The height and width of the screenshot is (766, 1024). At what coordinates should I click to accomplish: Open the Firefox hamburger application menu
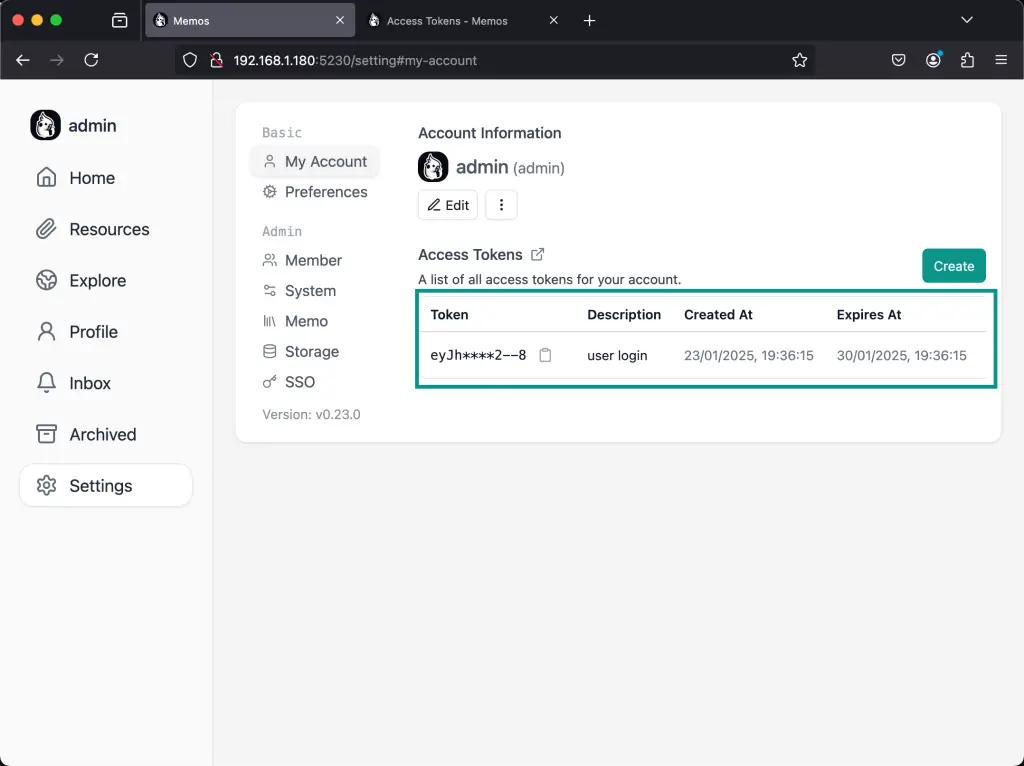(1001, 60)
